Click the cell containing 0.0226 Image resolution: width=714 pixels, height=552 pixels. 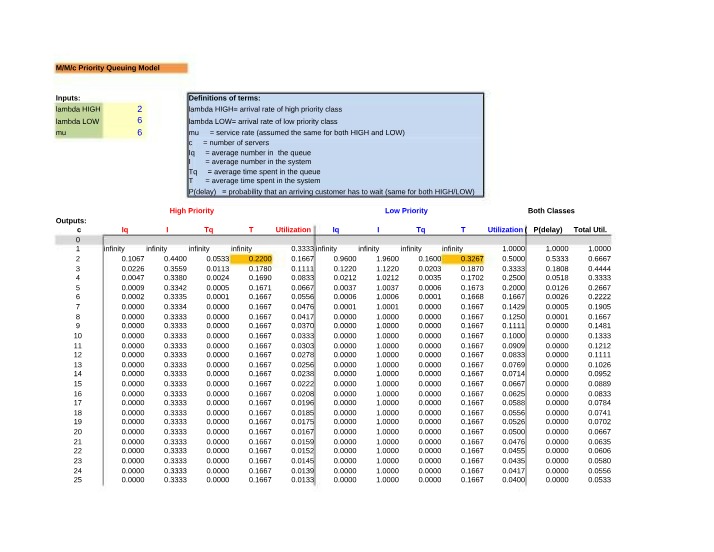(133, 269)
